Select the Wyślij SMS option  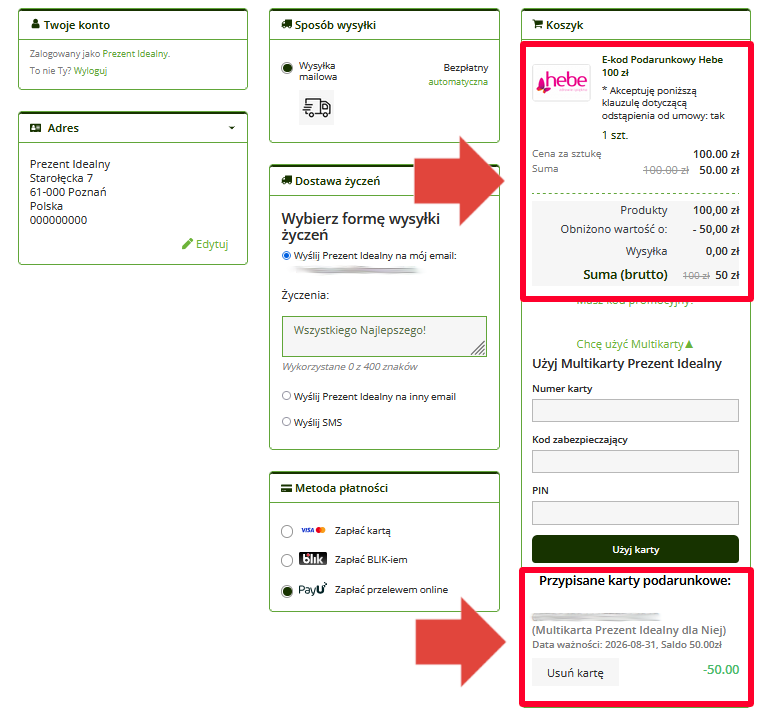[x=287, y=422]
